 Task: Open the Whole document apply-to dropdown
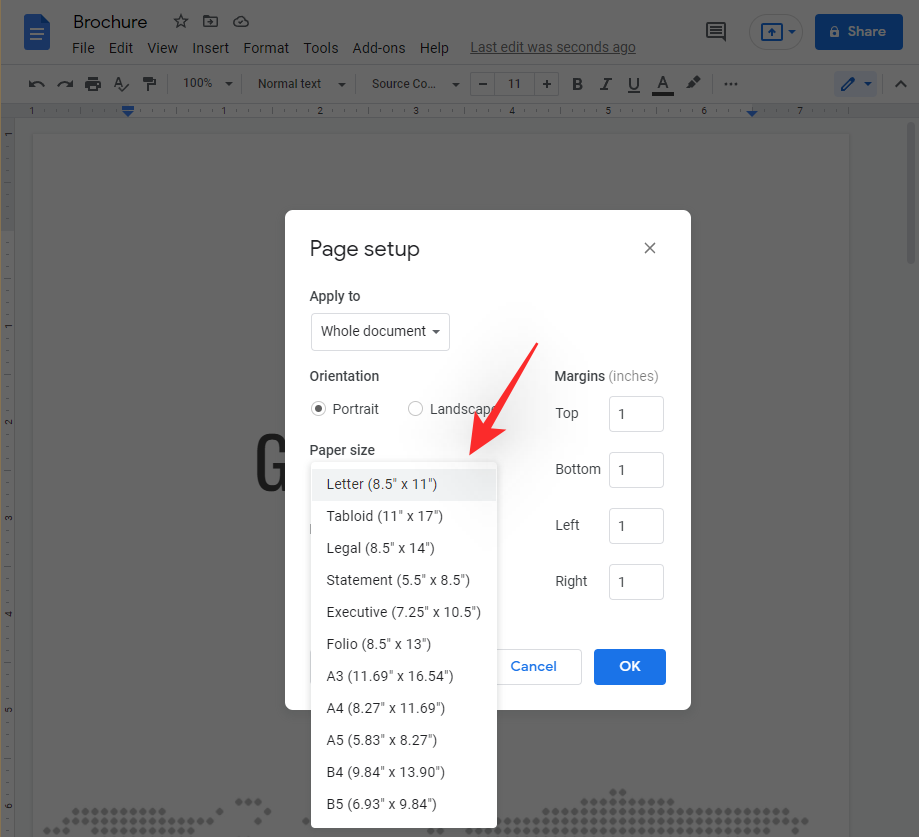point(380,332)
